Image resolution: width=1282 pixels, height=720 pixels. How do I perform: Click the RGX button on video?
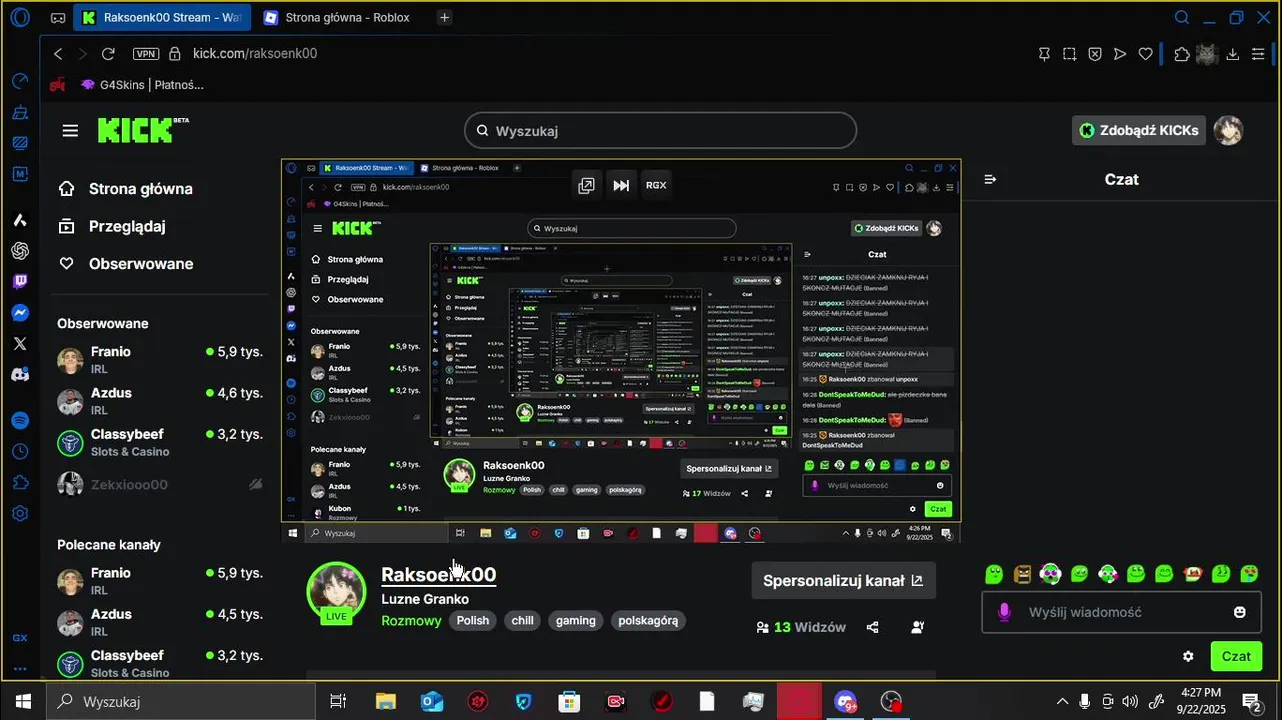point(656,185)
